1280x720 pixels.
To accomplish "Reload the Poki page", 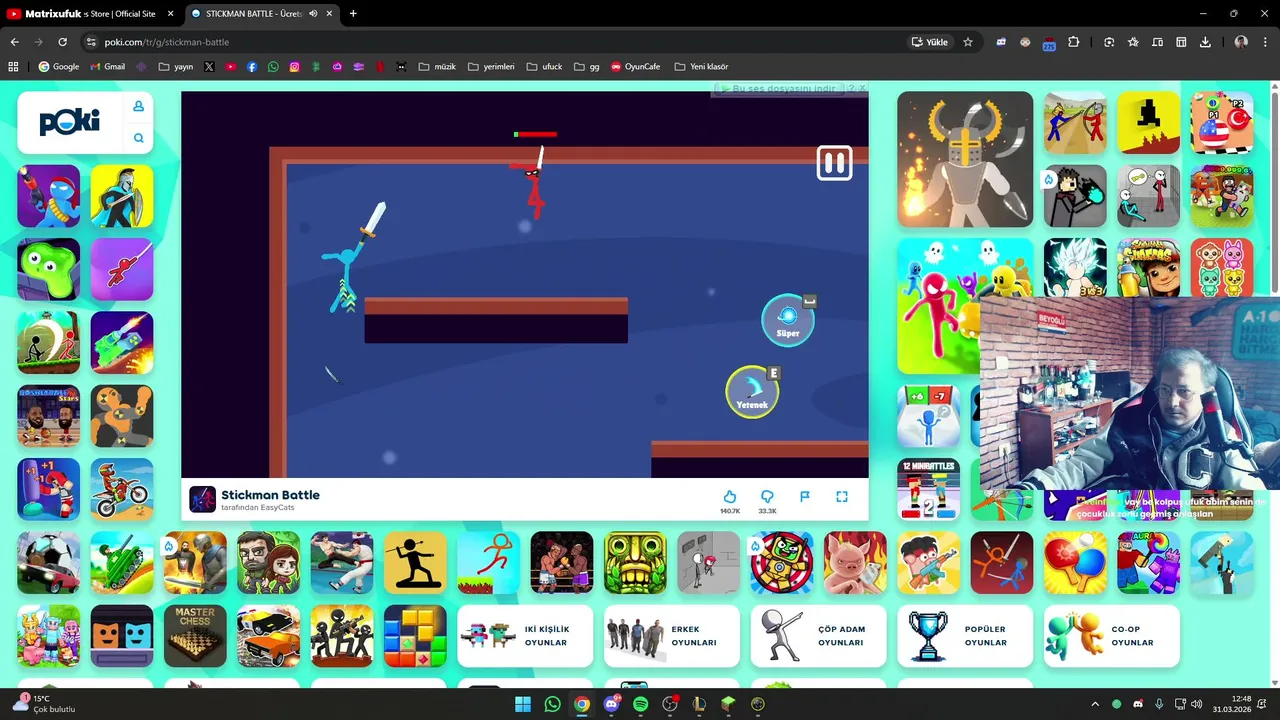I will click(x=62, y=42).
